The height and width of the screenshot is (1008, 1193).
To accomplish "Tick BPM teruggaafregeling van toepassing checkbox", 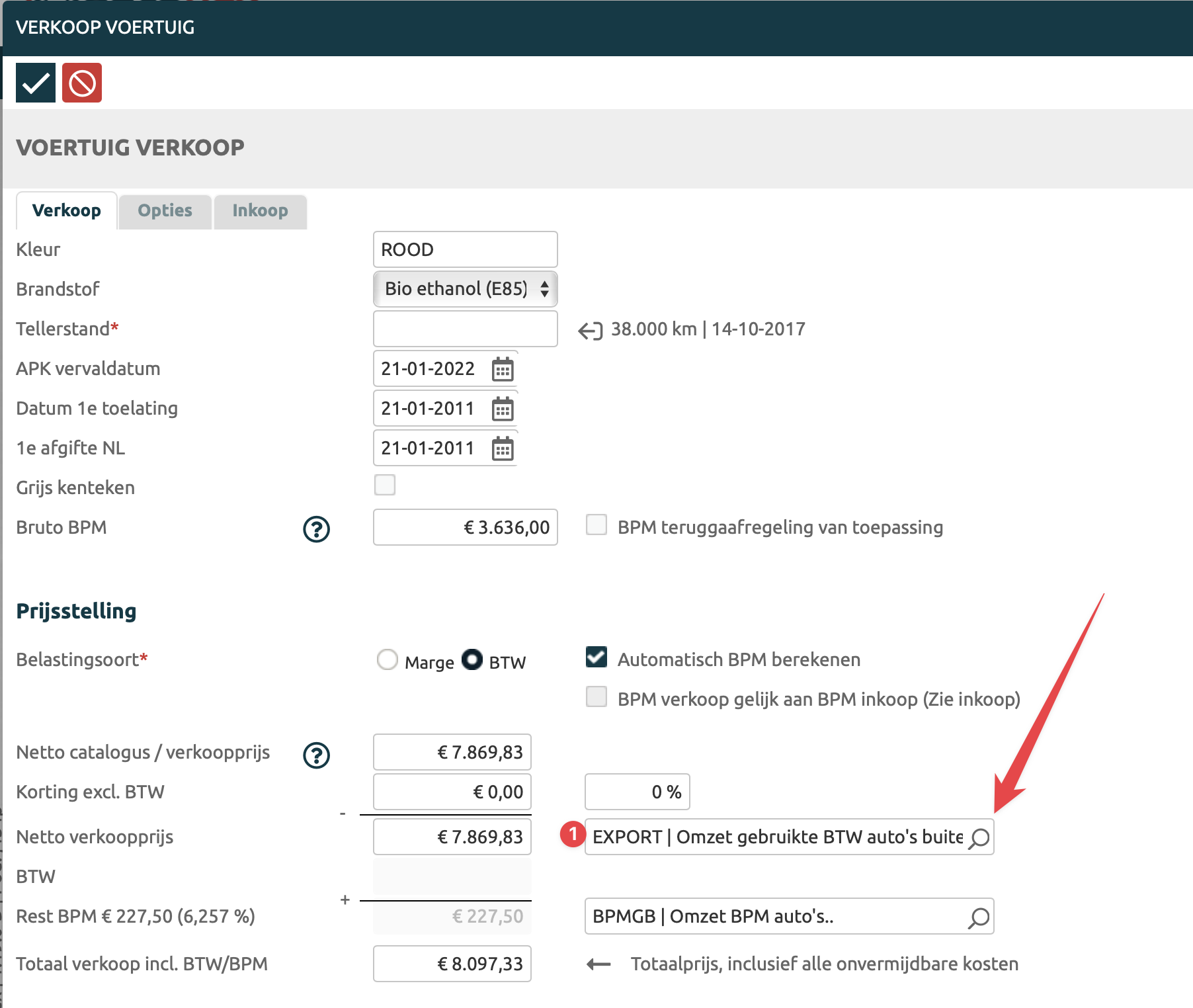I will click(x=596, y=525).
